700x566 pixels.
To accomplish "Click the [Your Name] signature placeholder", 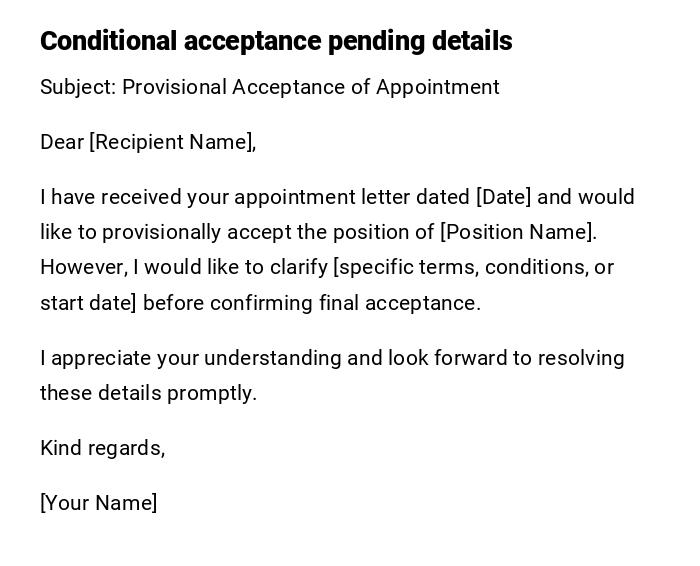I will (x=99, y=503).
